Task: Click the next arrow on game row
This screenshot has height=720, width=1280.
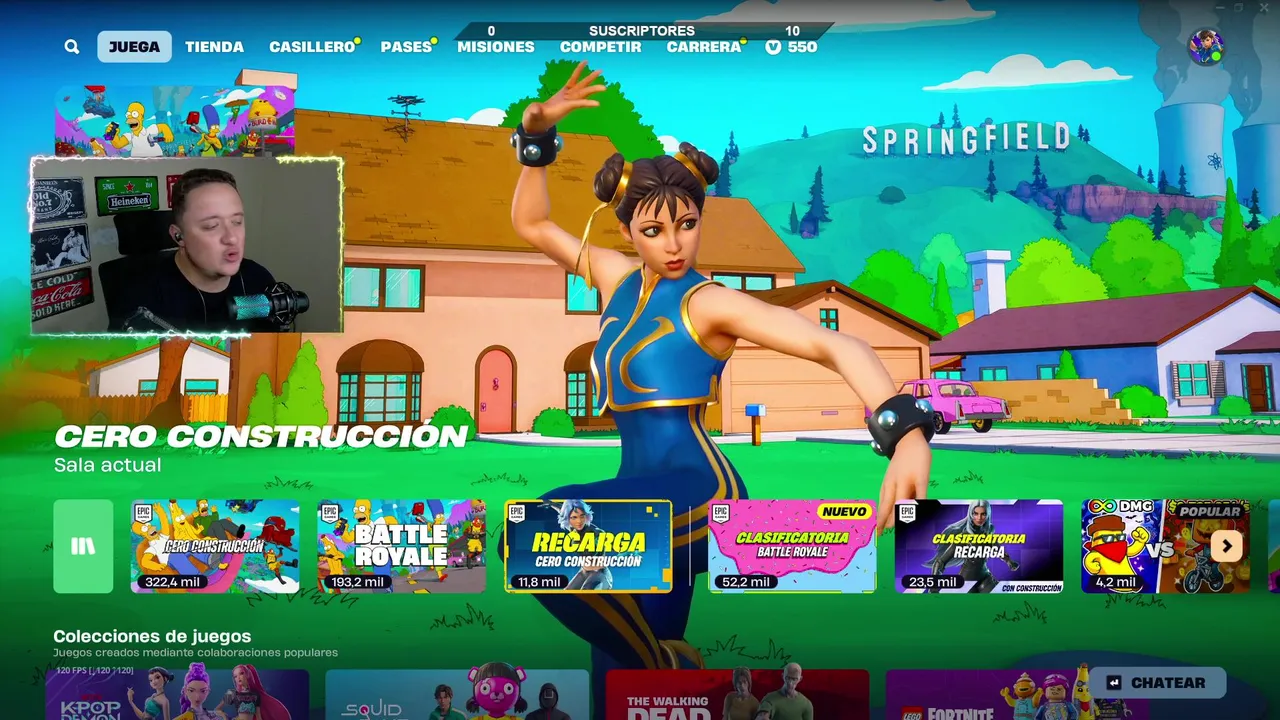Action: click(x=1226, y=546)
